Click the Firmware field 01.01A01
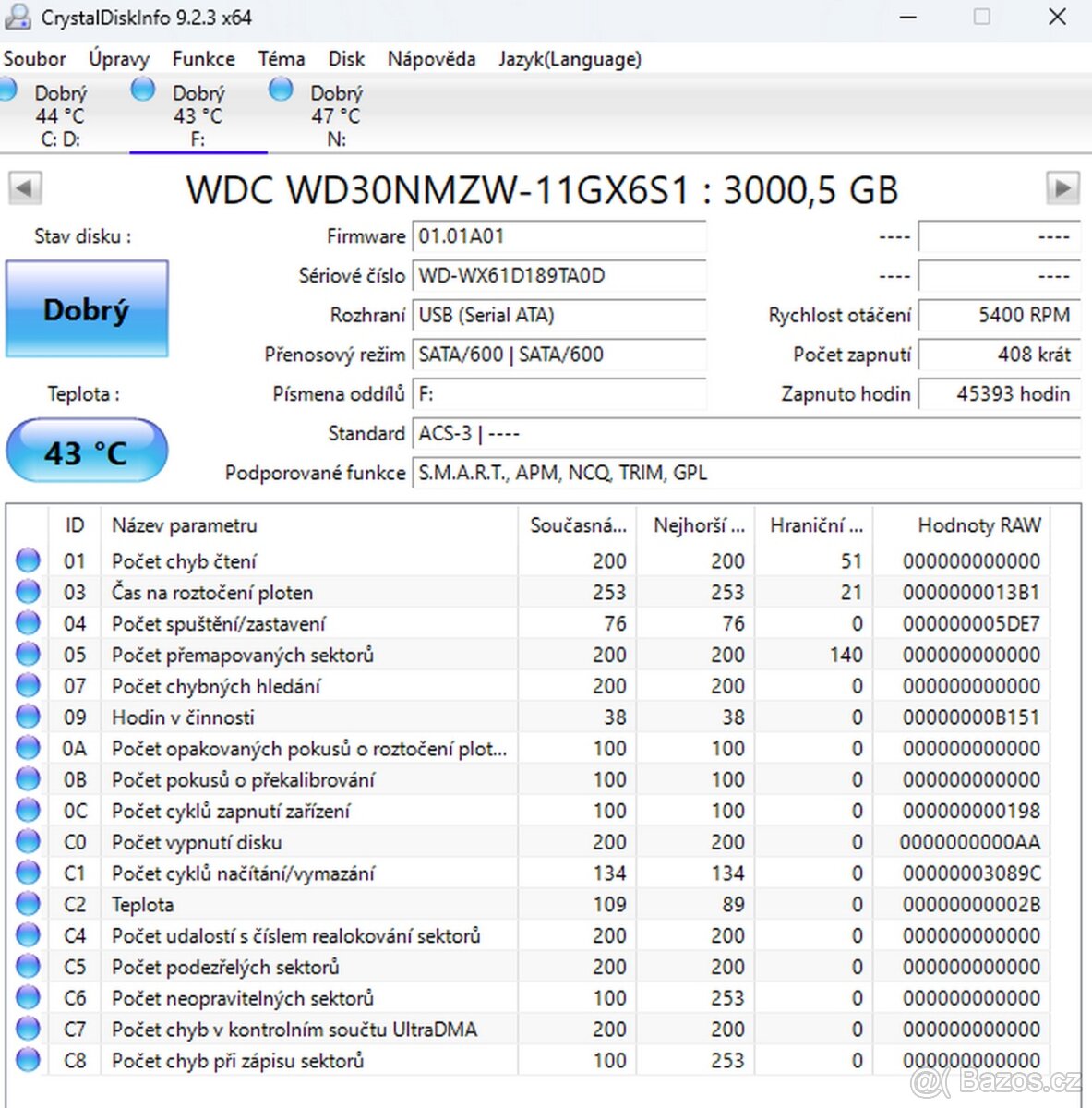Viewport: 1092px width, 1108px height. point(559,236)
